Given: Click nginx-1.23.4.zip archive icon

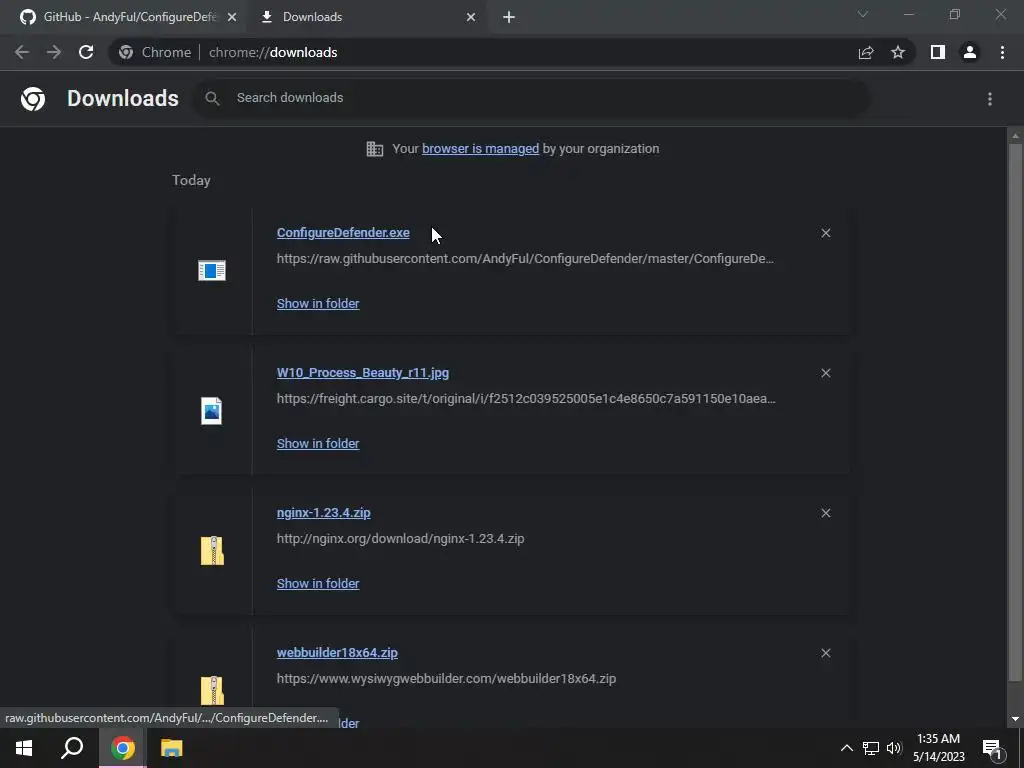Looking at the screenshot, I should pos(212,551).
